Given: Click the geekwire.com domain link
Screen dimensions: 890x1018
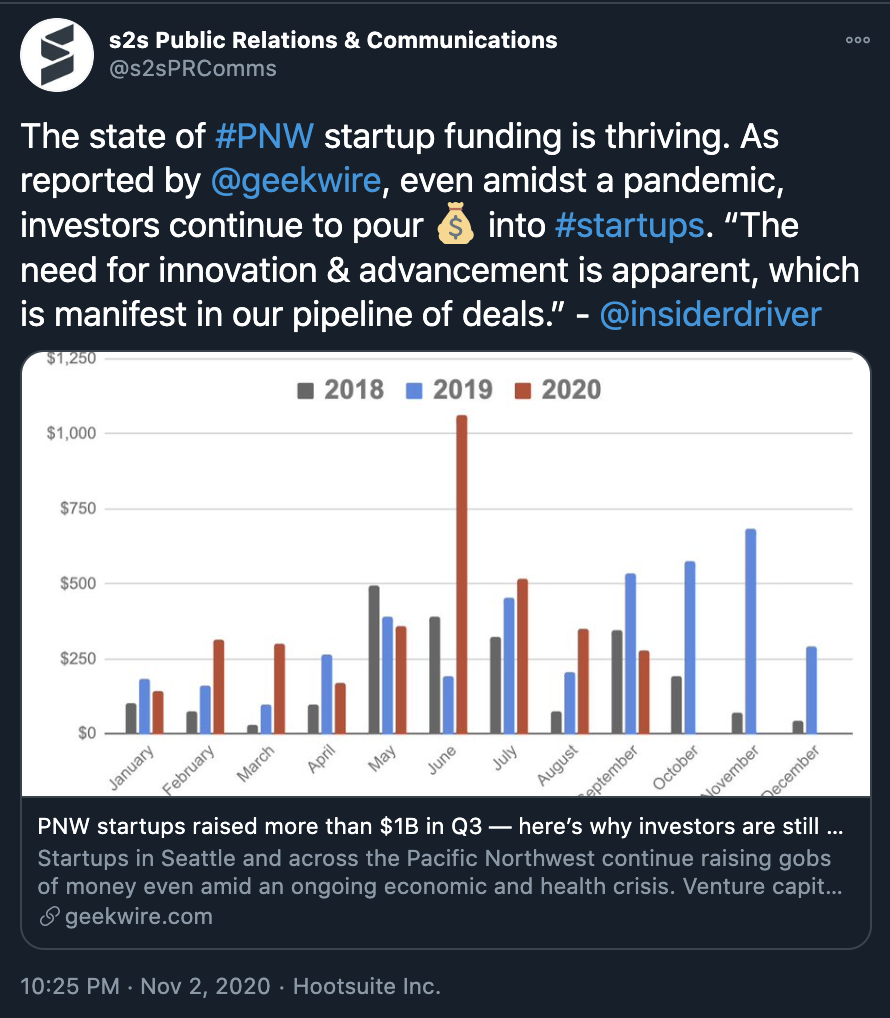Looking at the screenshot, I should pos(139,916).
